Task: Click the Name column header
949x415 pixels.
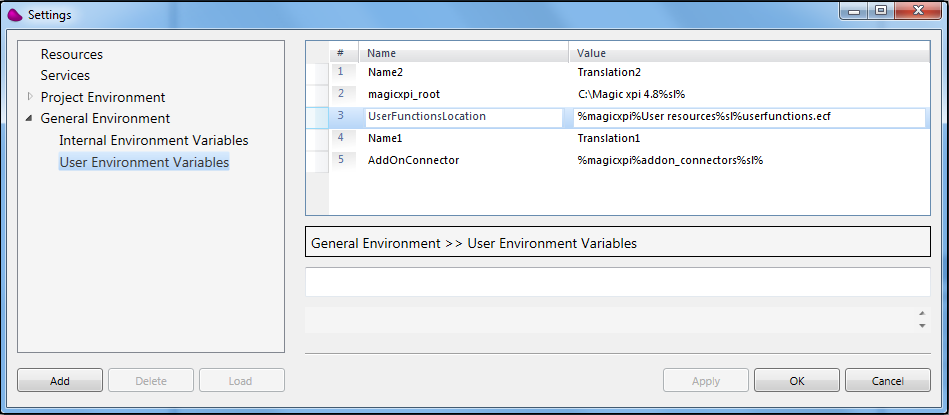Action: tap(463, 53)
